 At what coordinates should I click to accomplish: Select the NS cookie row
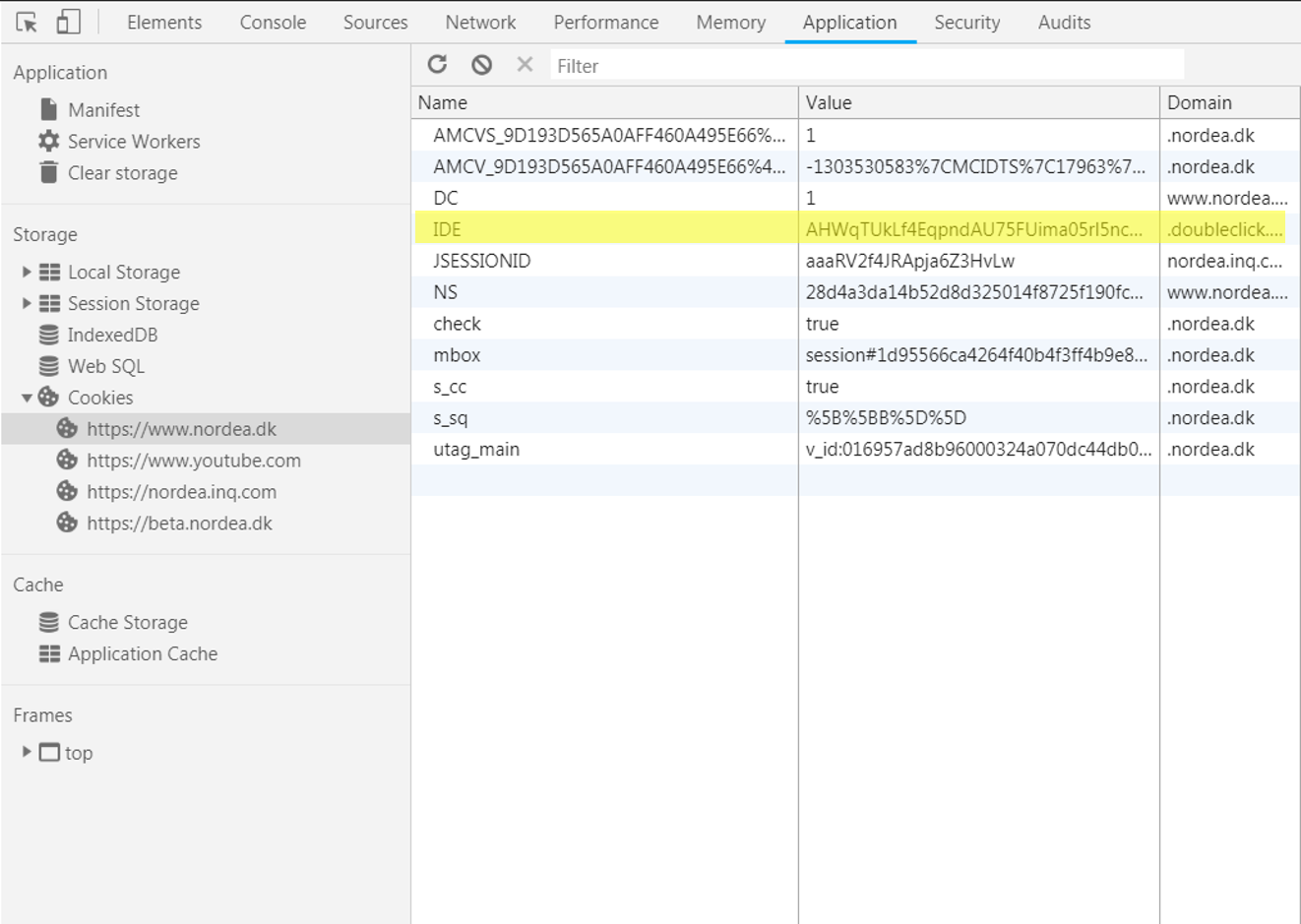coord(855,292)
